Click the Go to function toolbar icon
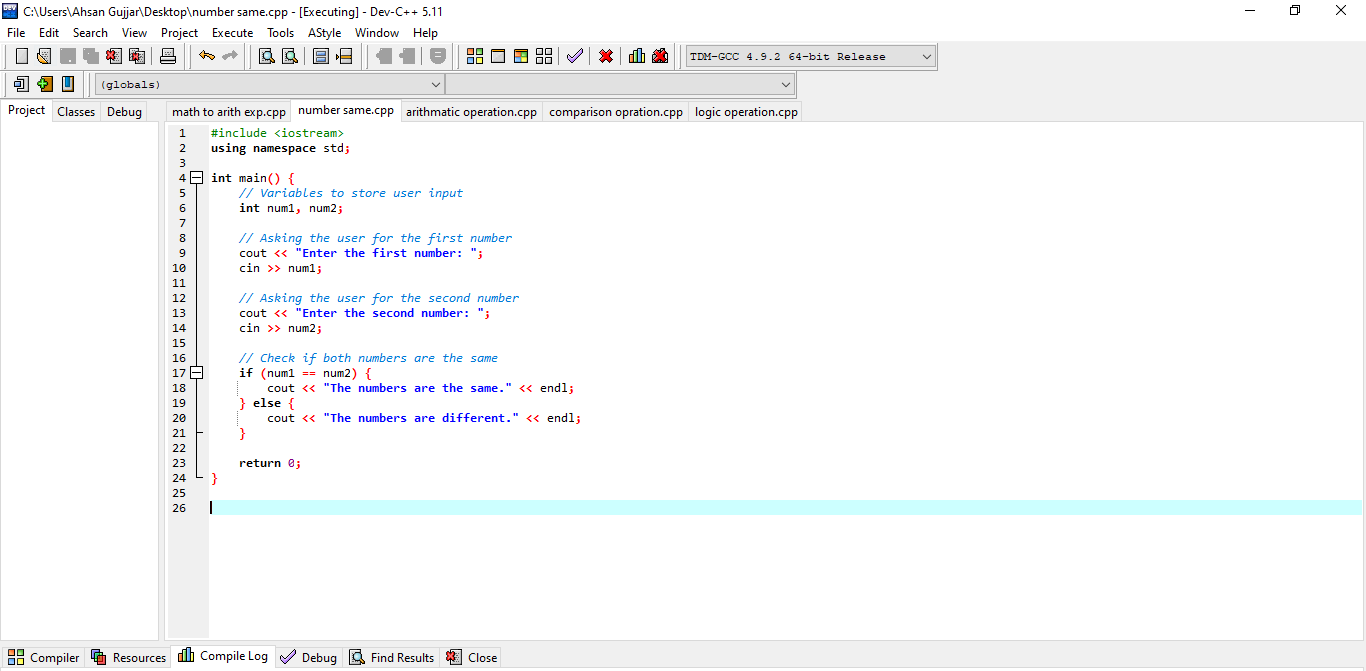 coord(321,56)
